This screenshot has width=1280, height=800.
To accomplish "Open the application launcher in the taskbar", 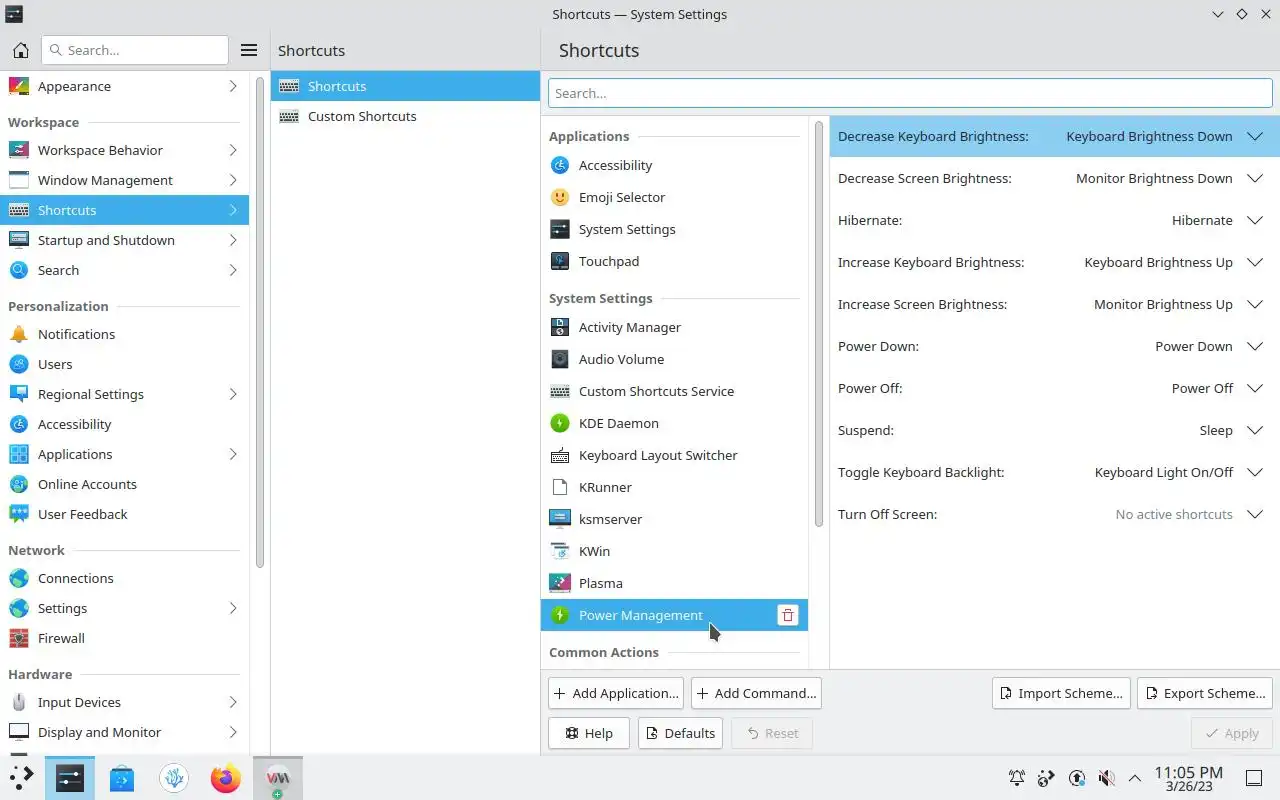I will click(x=21, y=778).
